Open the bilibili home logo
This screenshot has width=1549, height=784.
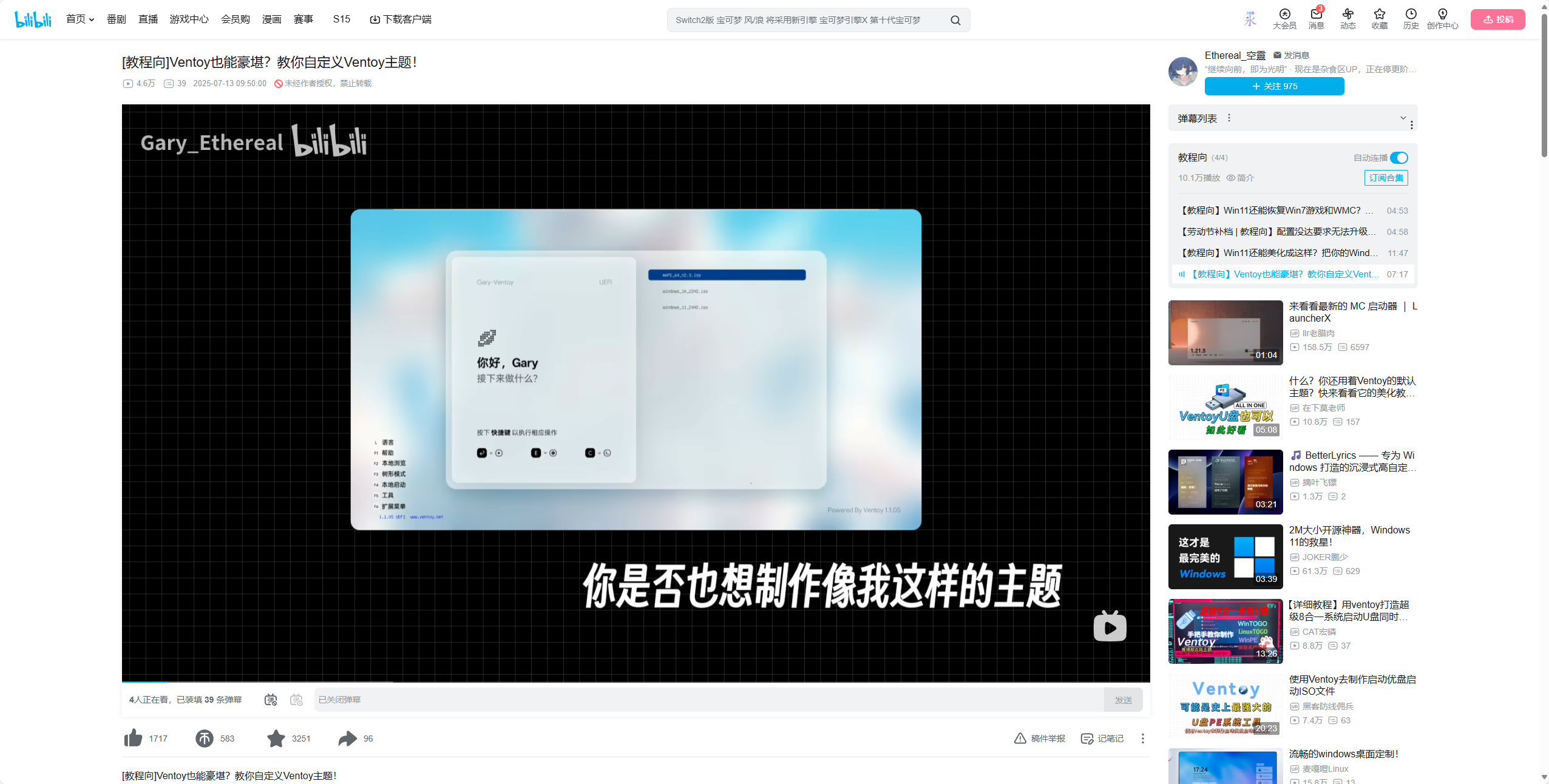[33, 19]
